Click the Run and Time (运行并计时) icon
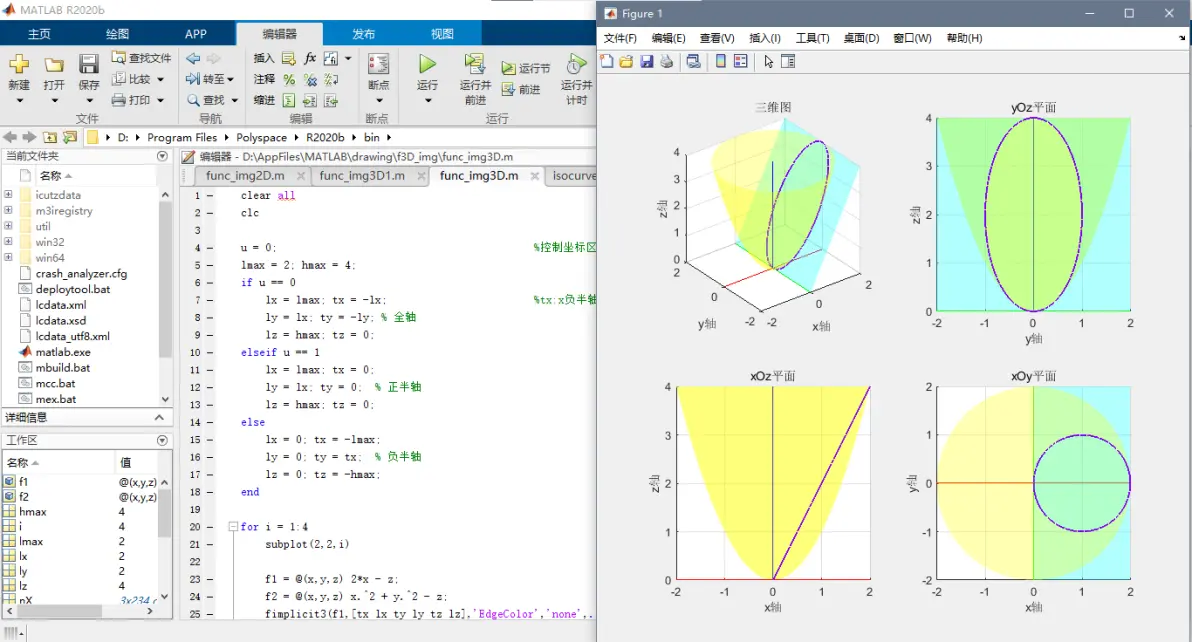 click(576, 64)
